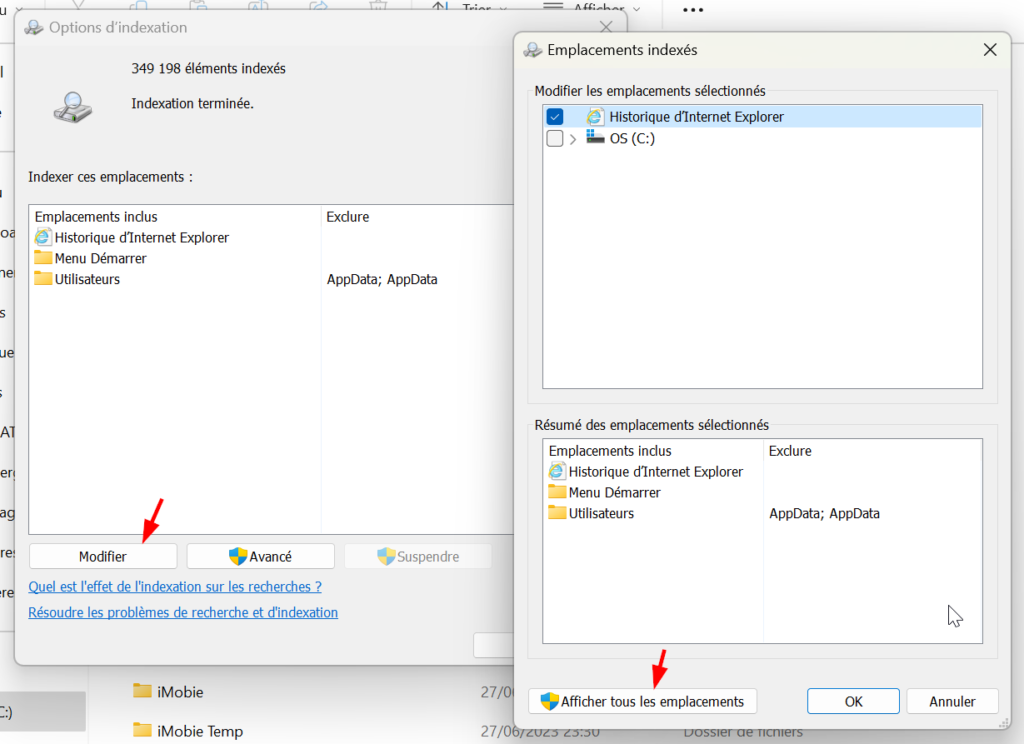Click the magnifier drive icon in Options d'indexation
Image resolution: width=1024 pixels, height=744 pixels.
tap(72, 108)
